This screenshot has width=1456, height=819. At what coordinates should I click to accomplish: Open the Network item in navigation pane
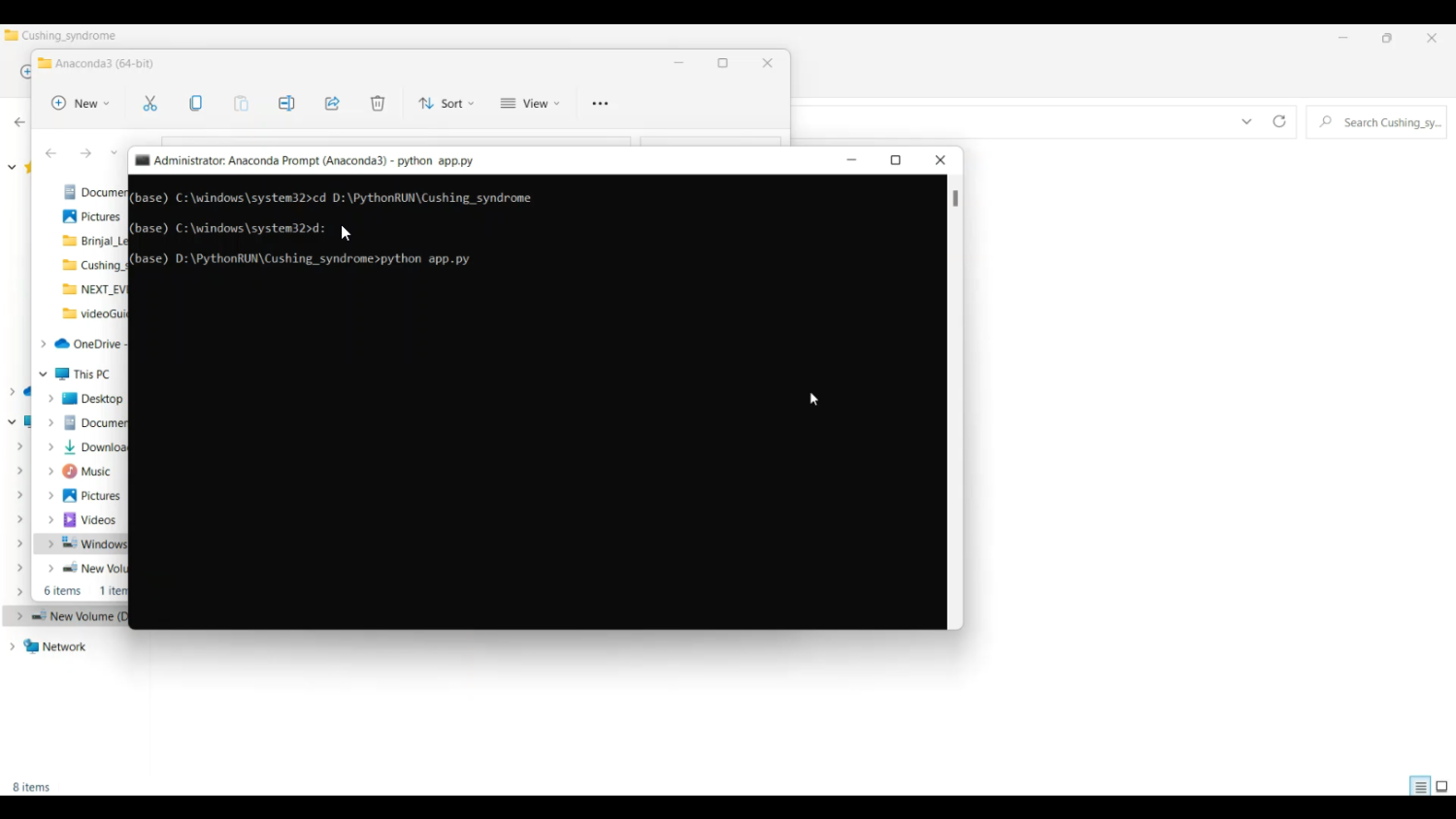pyautogui.click(x=64, y=647)
